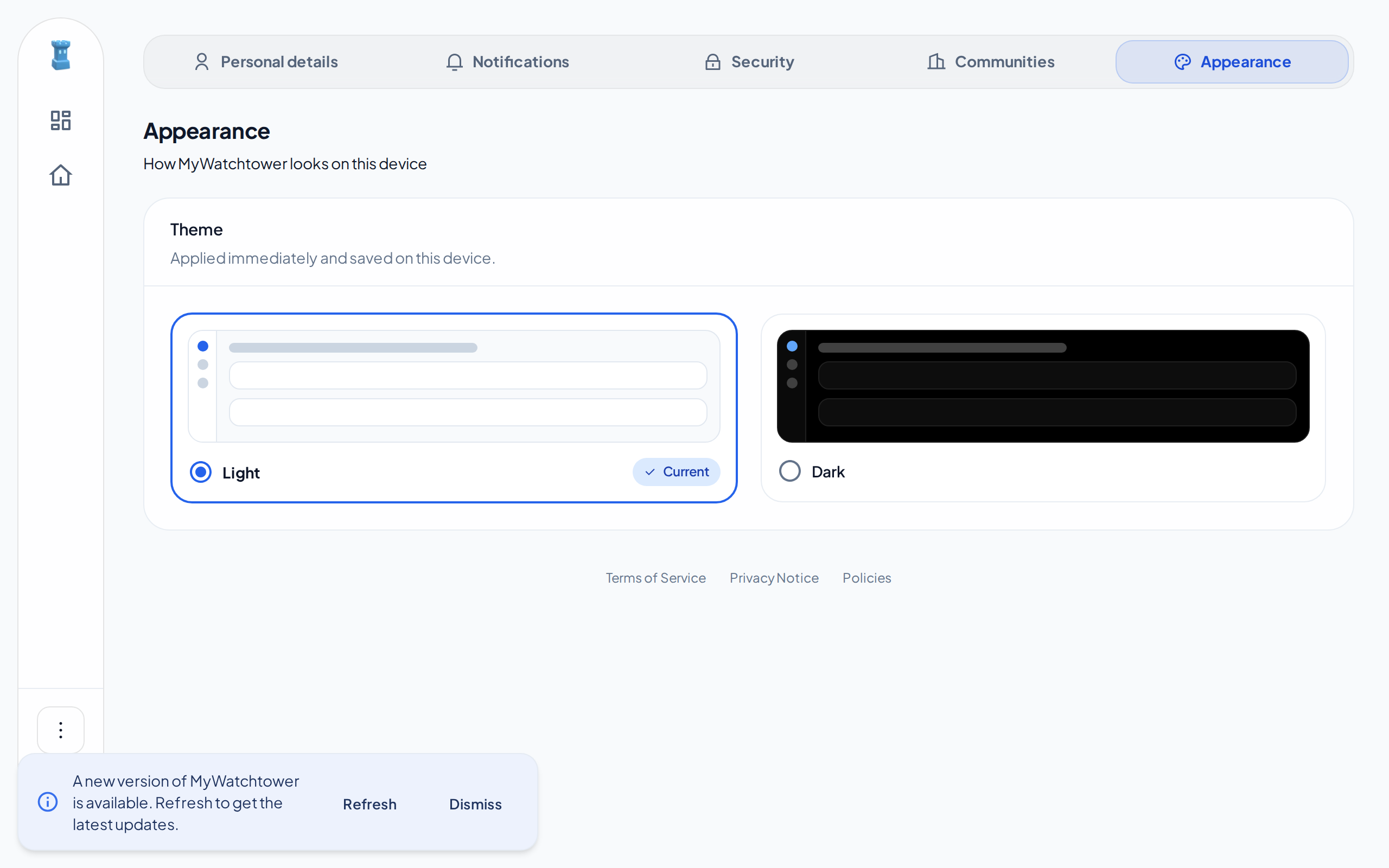Open the Terms of Service link
1389x868 pixels.
tap(655, 578)
